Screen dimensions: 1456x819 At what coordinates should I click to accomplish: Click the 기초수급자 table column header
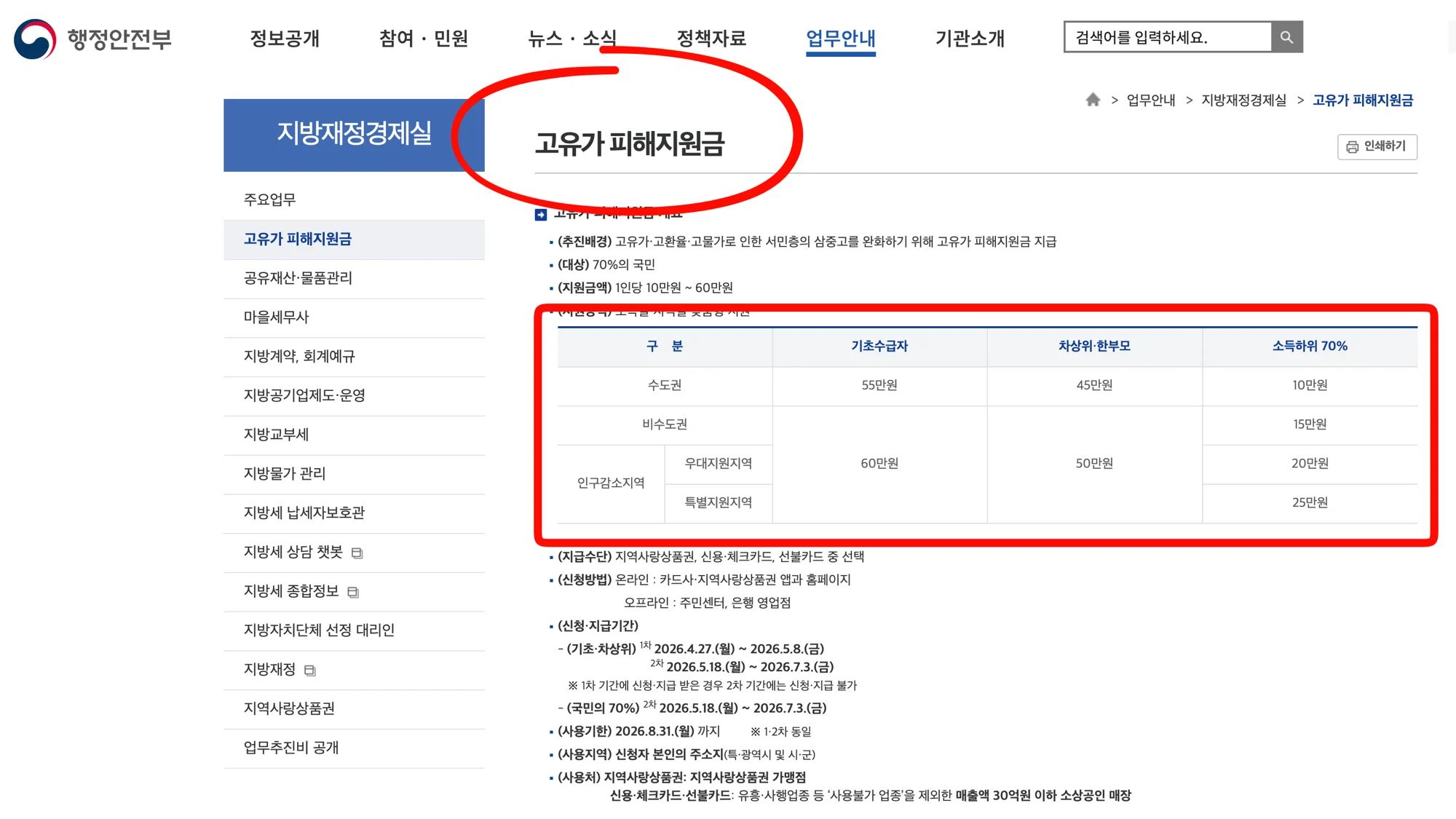tap(879, 347)
